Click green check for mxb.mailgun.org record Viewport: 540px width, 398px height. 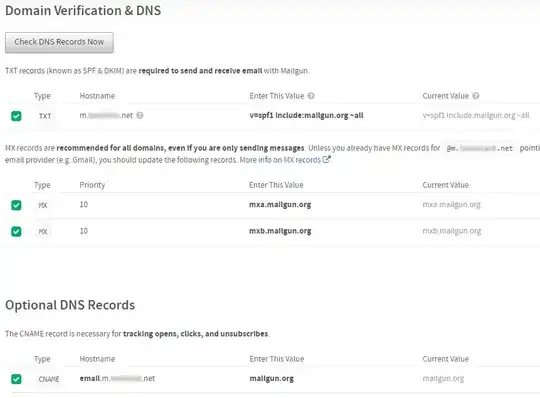click(16, 231)
